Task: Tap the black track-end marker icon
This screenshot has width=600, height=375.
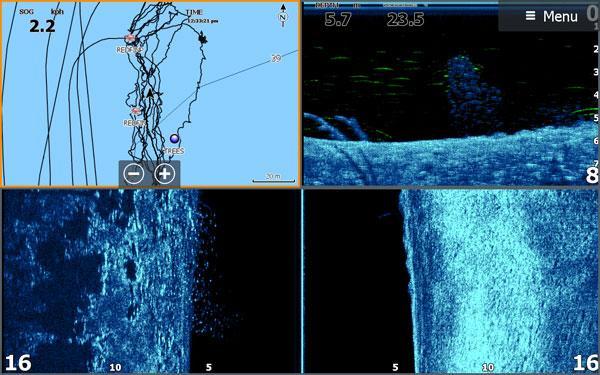Action: coord(202,38)
